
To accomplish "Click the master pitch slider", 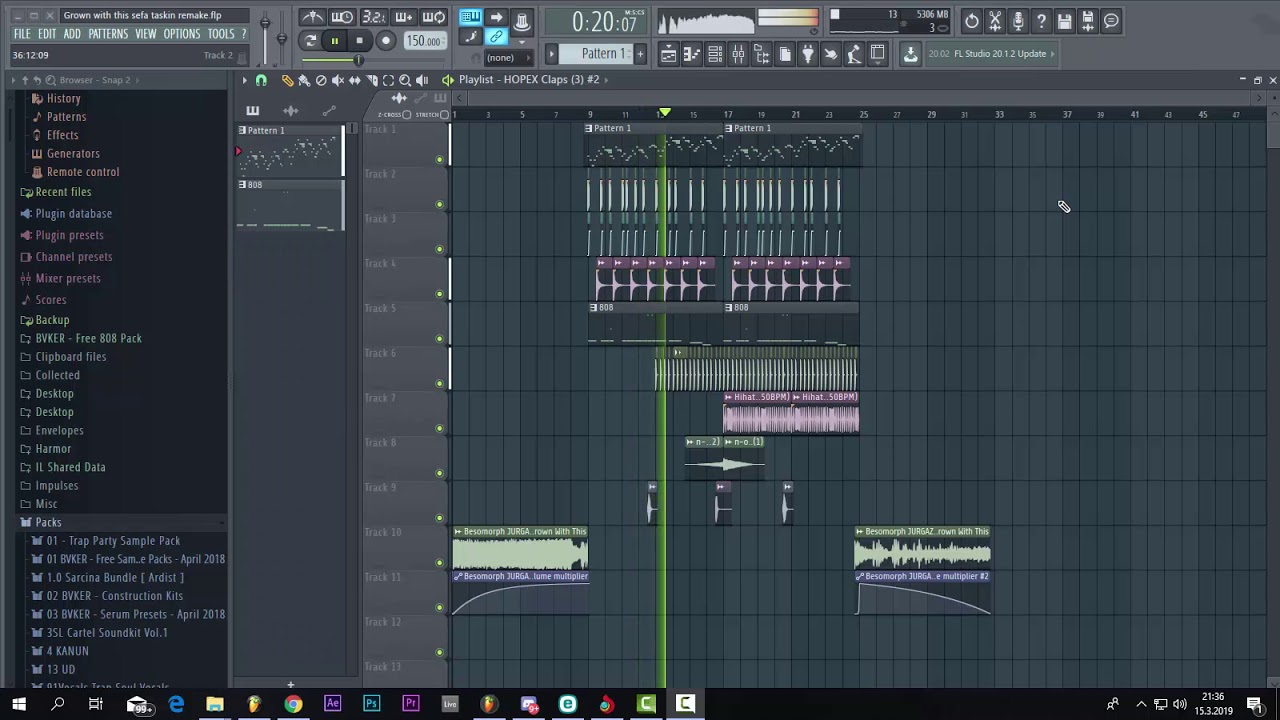I will pos(282,38).
